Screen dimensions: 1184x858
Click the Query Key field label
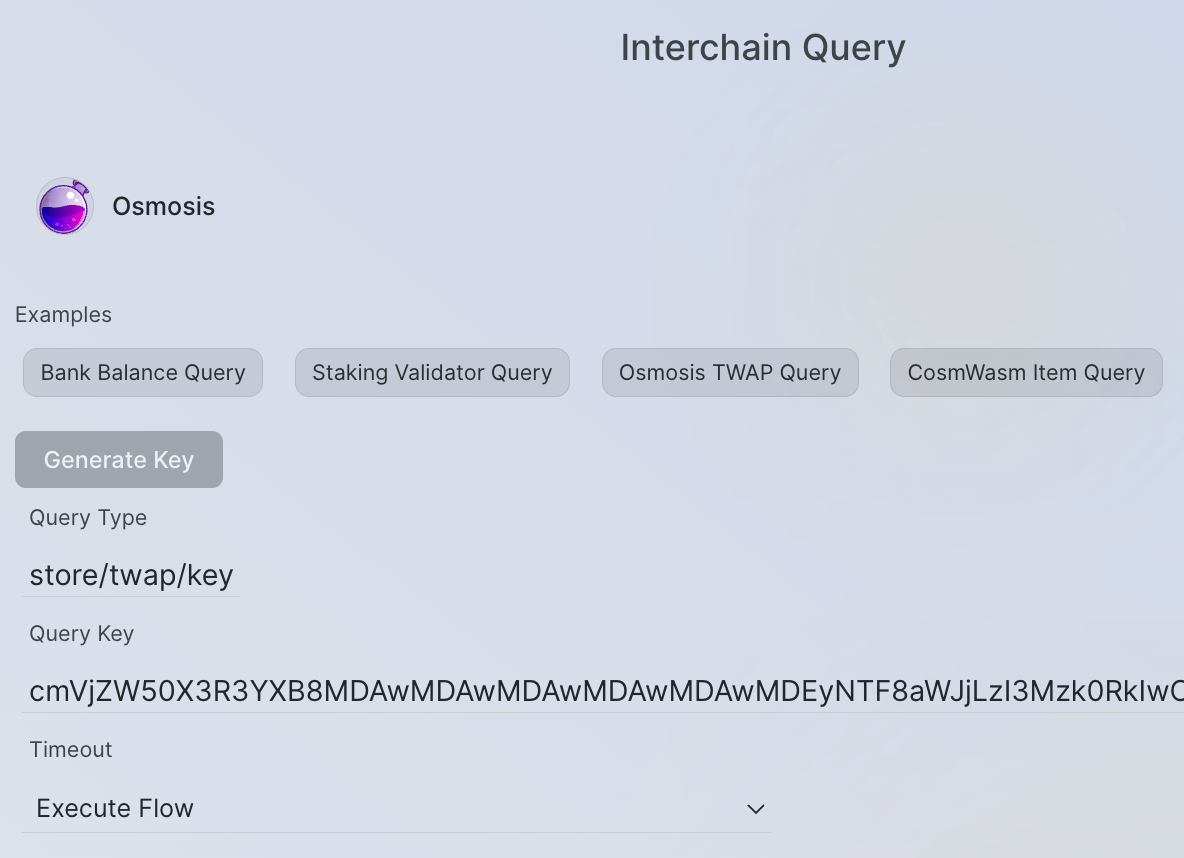click(81, 634)
